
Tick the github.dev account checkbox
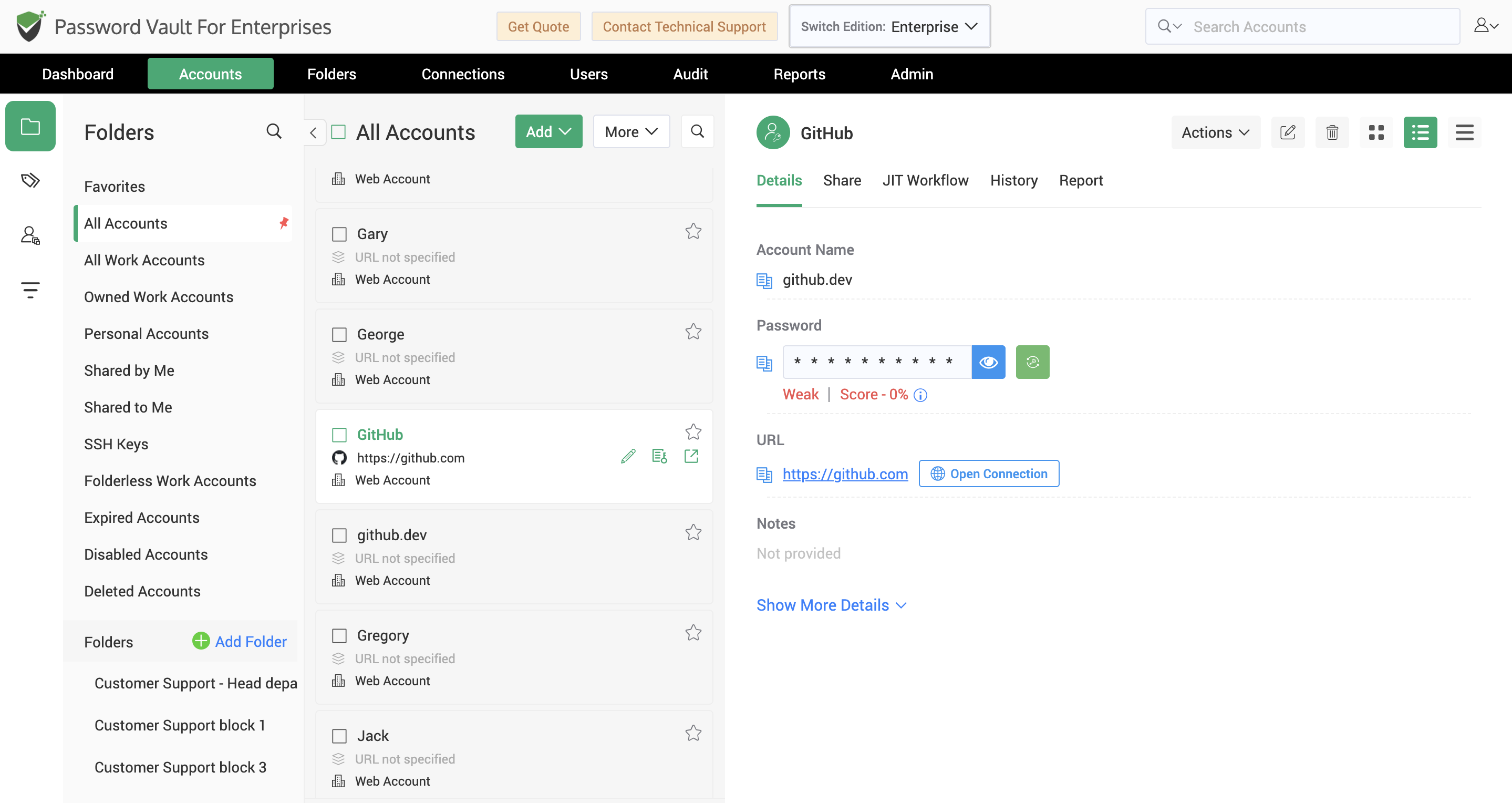coord(339,536)
